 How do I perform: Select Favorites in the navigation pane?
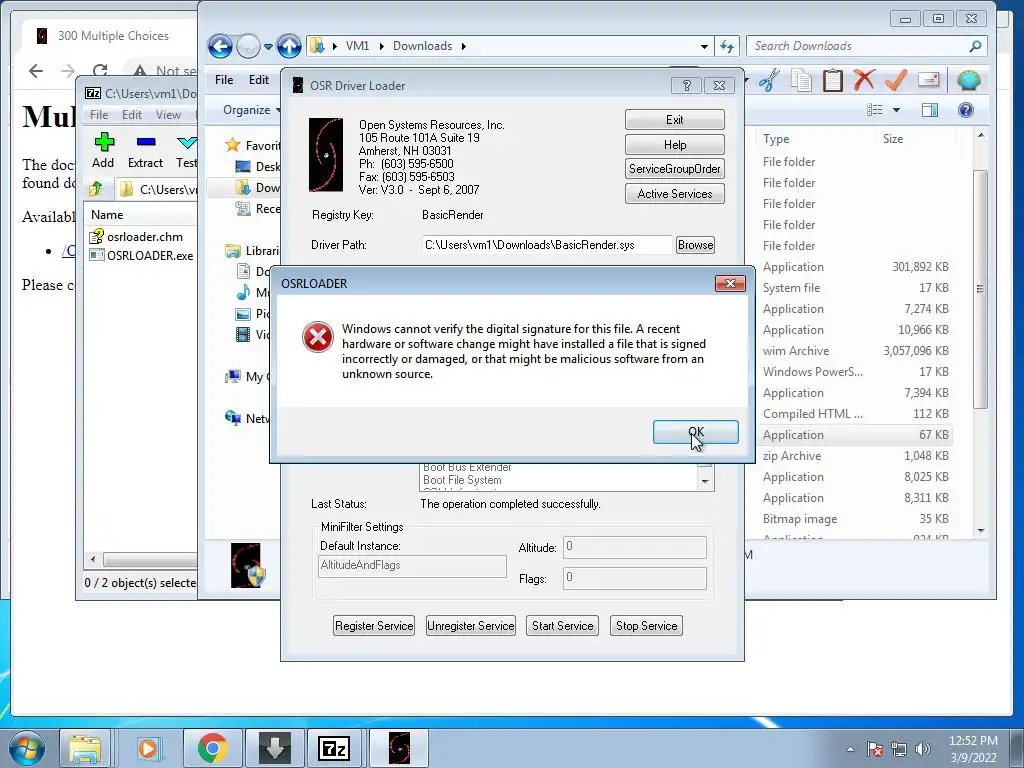pos(252,145)
